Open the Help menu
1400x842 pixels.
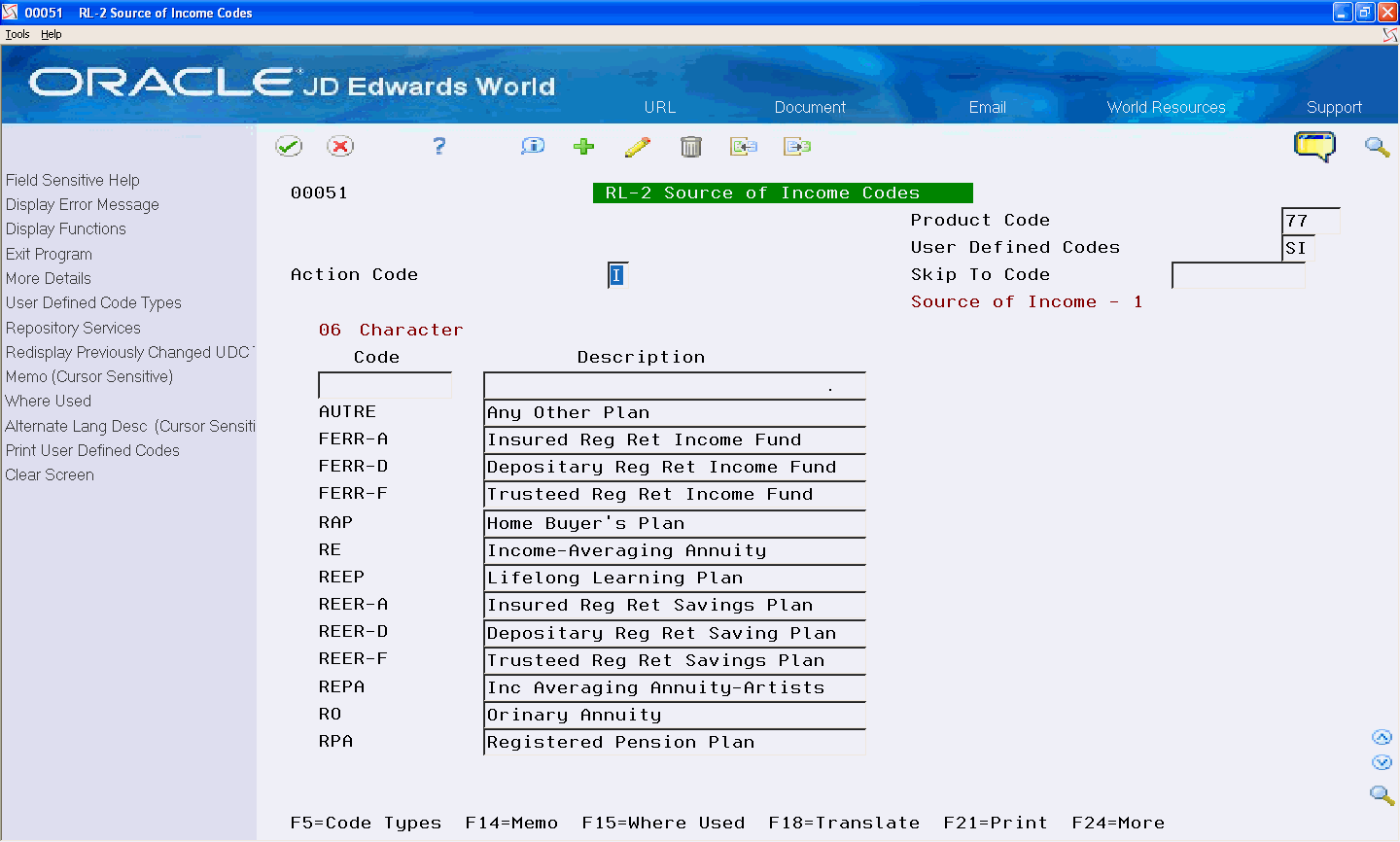(x=51, y=33)
